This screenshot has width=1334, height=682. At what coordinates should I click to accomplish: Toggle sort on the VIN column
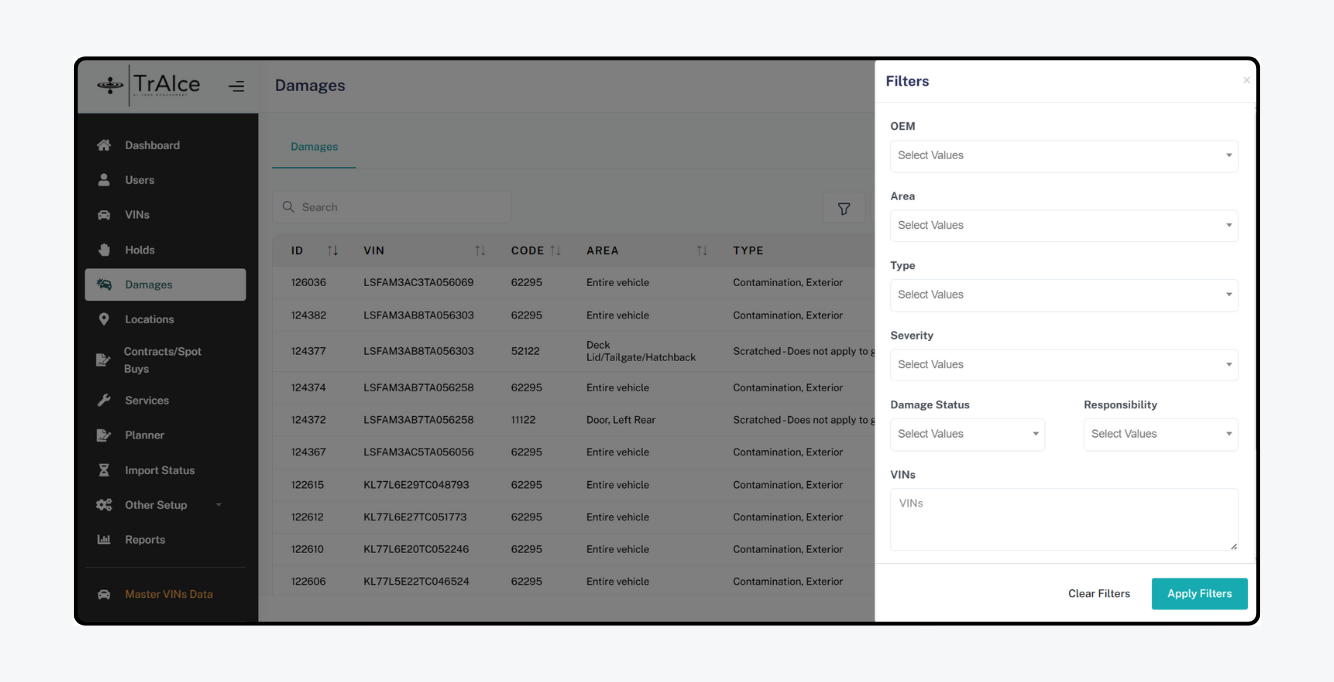coord(480,251)
